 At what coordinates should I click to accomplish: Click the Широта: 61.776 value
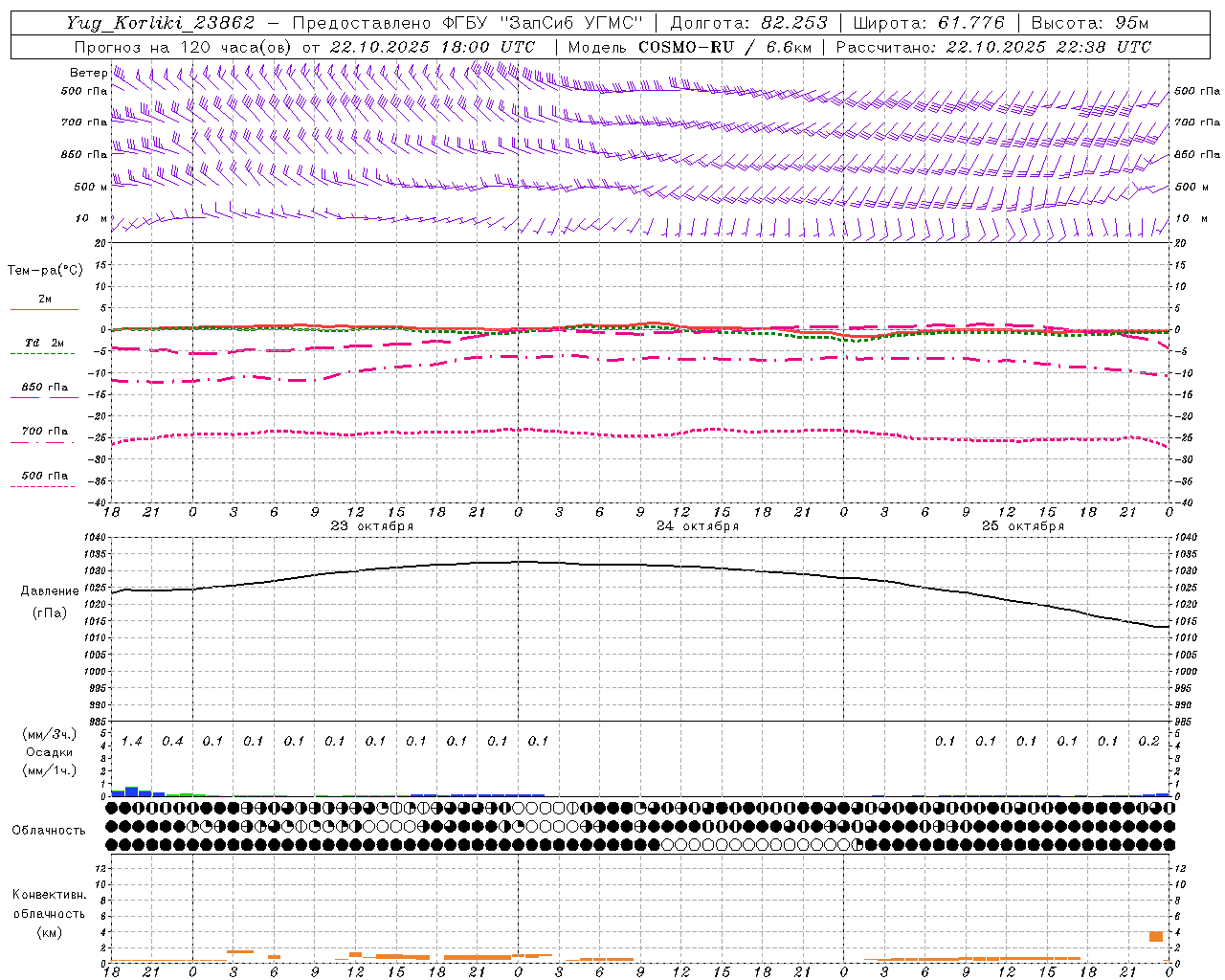(928, 23)
